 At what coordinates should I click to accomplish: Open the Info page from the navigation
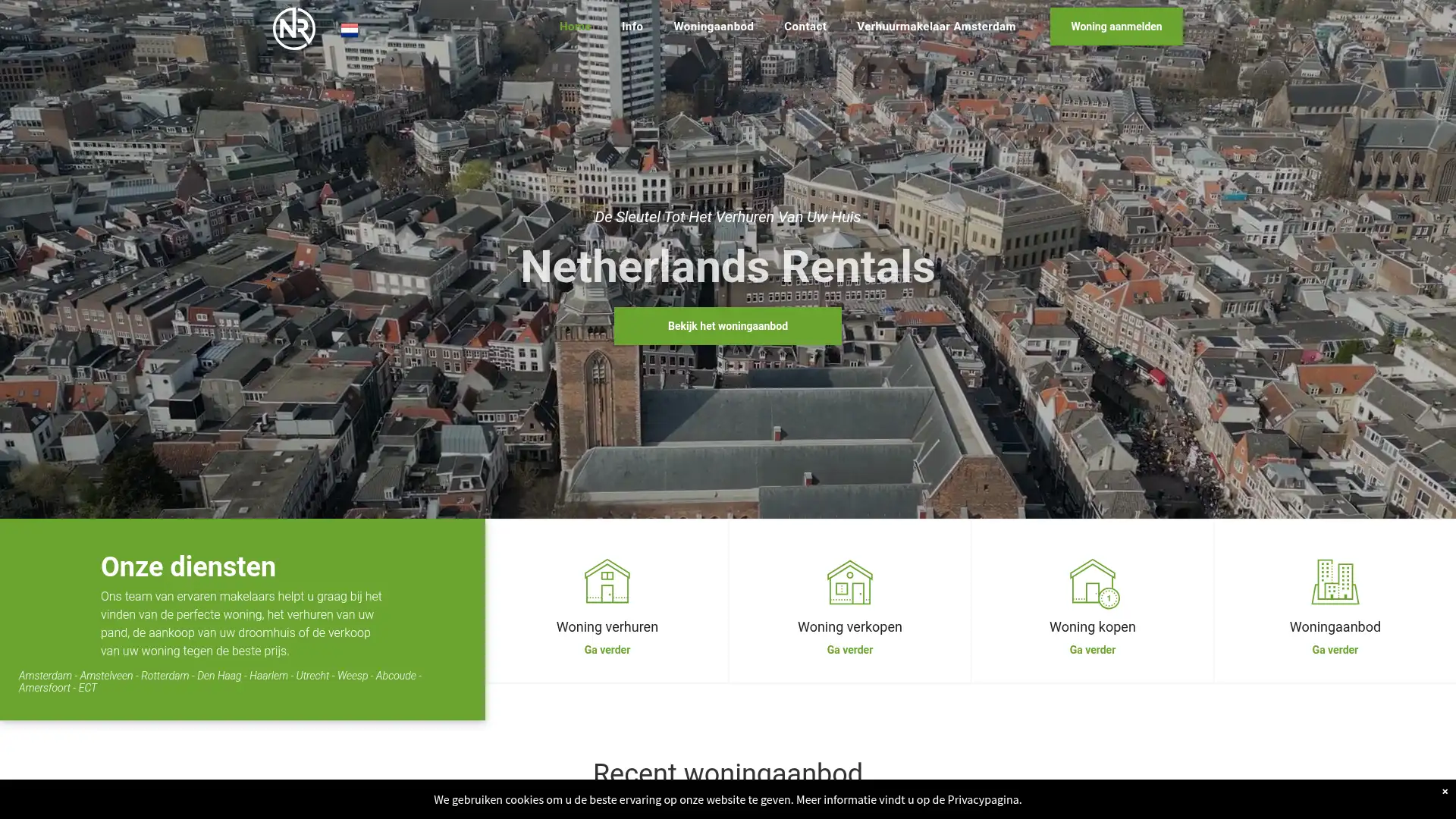[632, 26]
